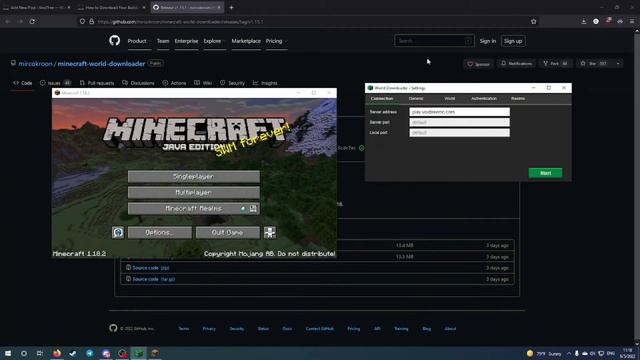Viewport: 640px width, 360px height.
Task: Switch to the Pull requests tab
Action: coord(97,83)
